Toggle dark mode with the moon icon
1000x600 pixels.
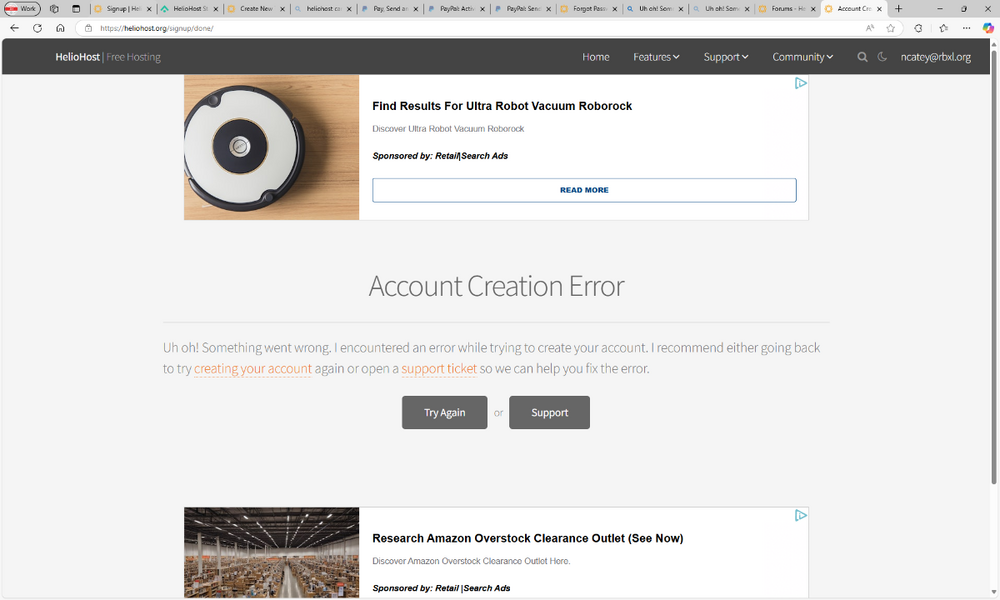(882, 57)
